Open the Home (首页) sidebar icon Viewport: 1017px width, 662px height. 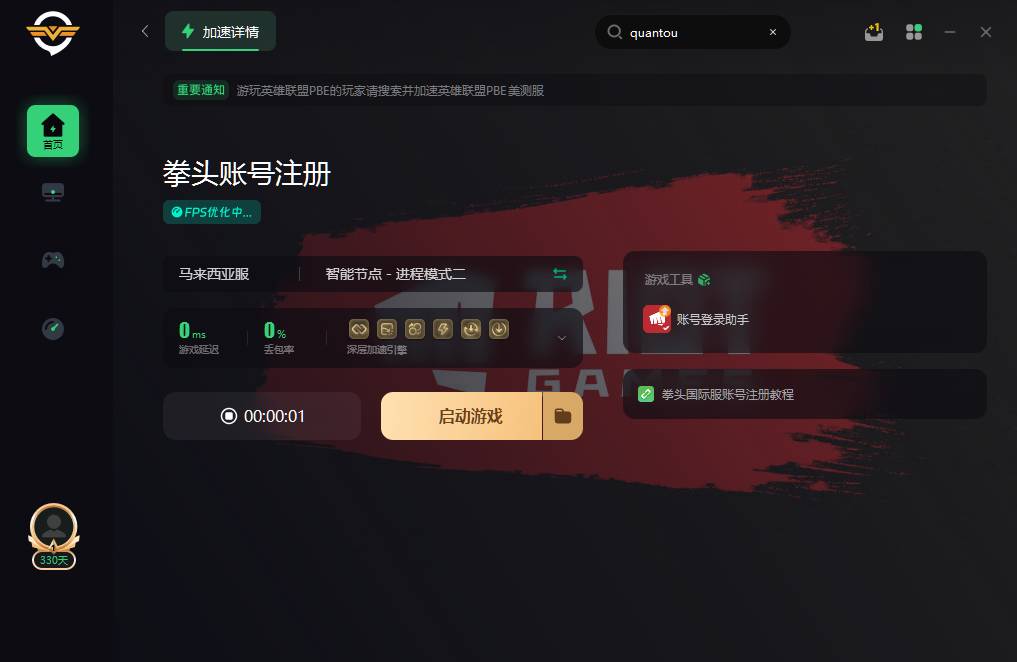tap(53, 131)
